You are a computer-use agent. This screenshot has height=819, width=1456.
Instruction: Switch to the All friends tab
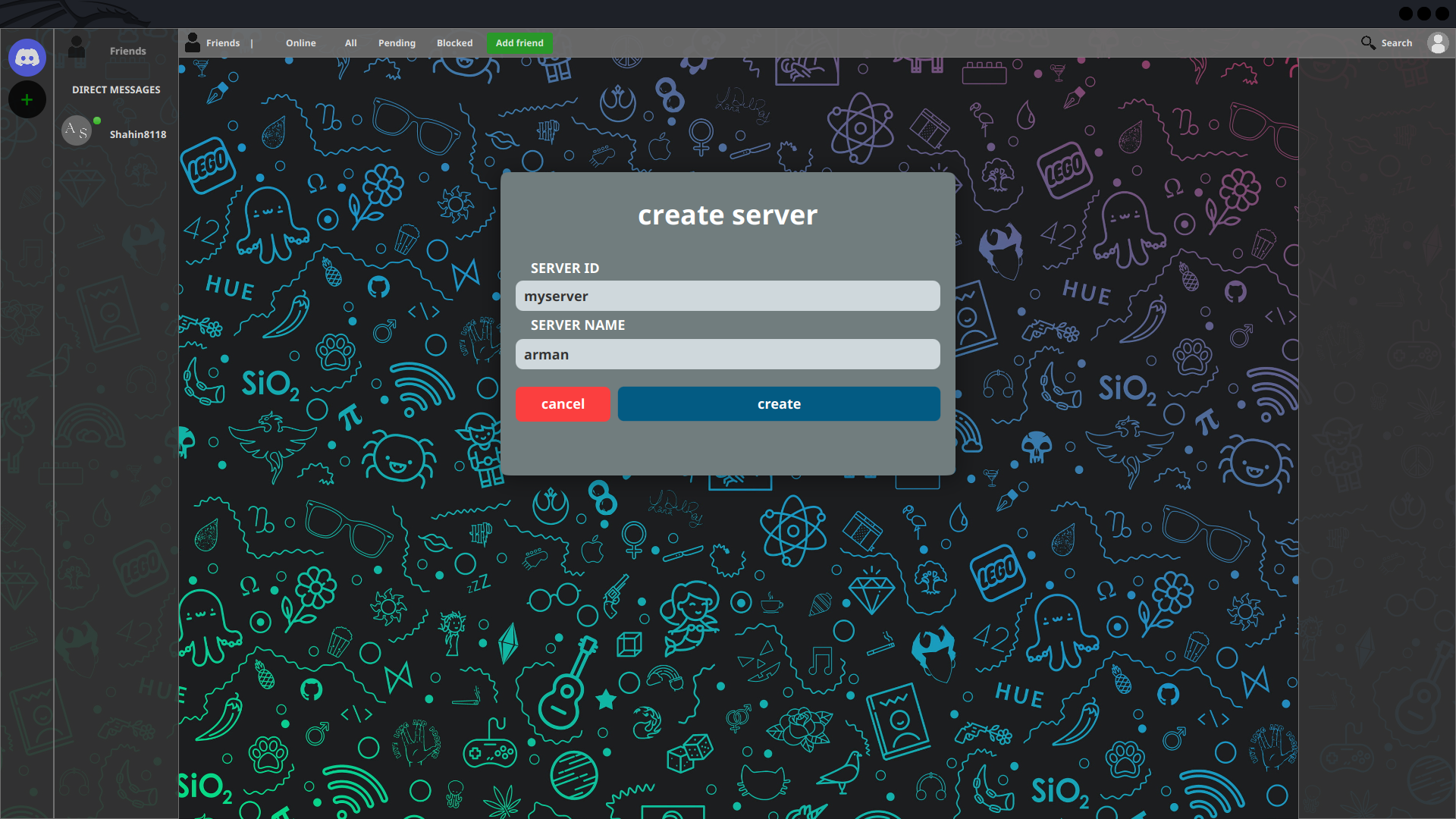coord(350,43)
